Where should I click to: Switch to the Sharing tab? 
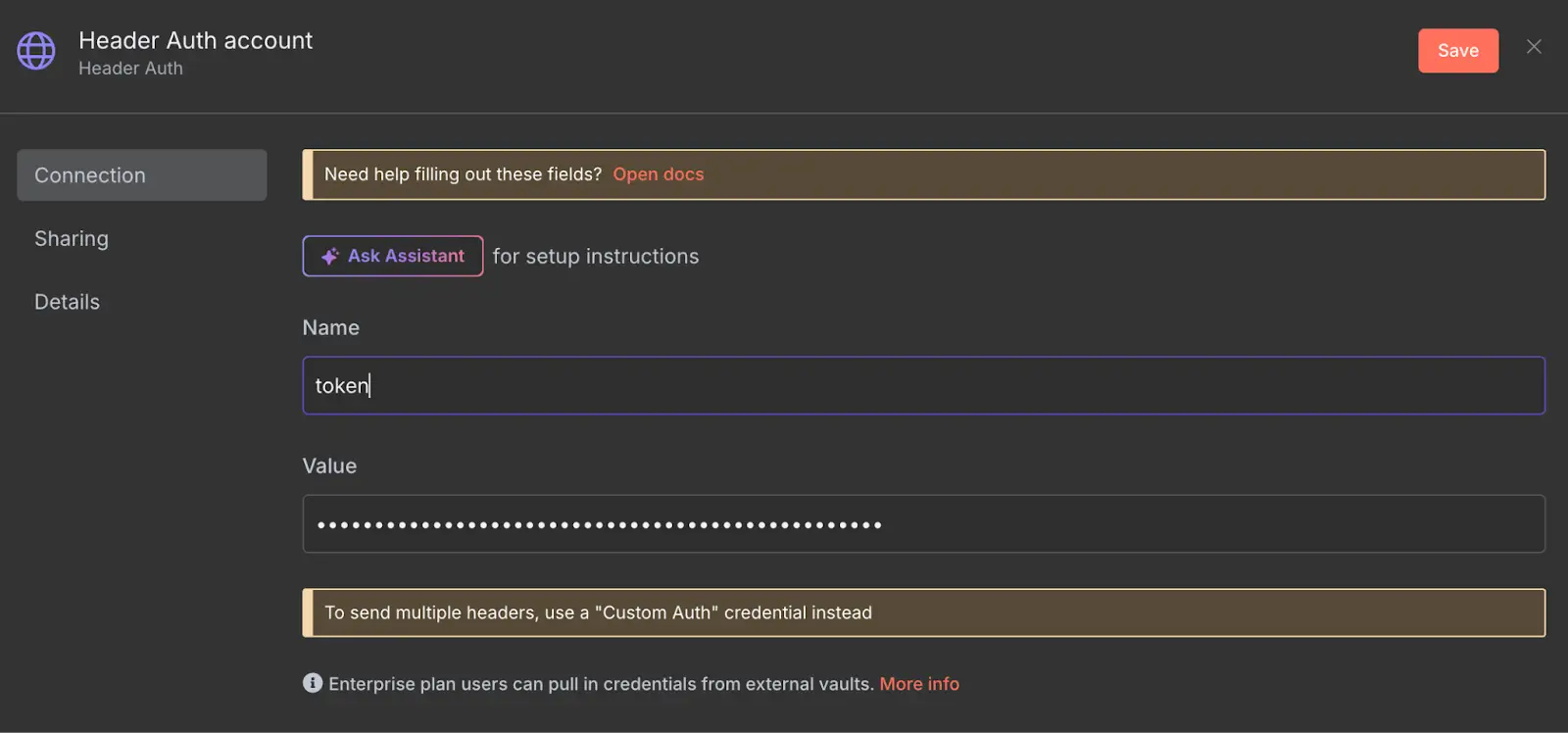[x=72, y=239]
